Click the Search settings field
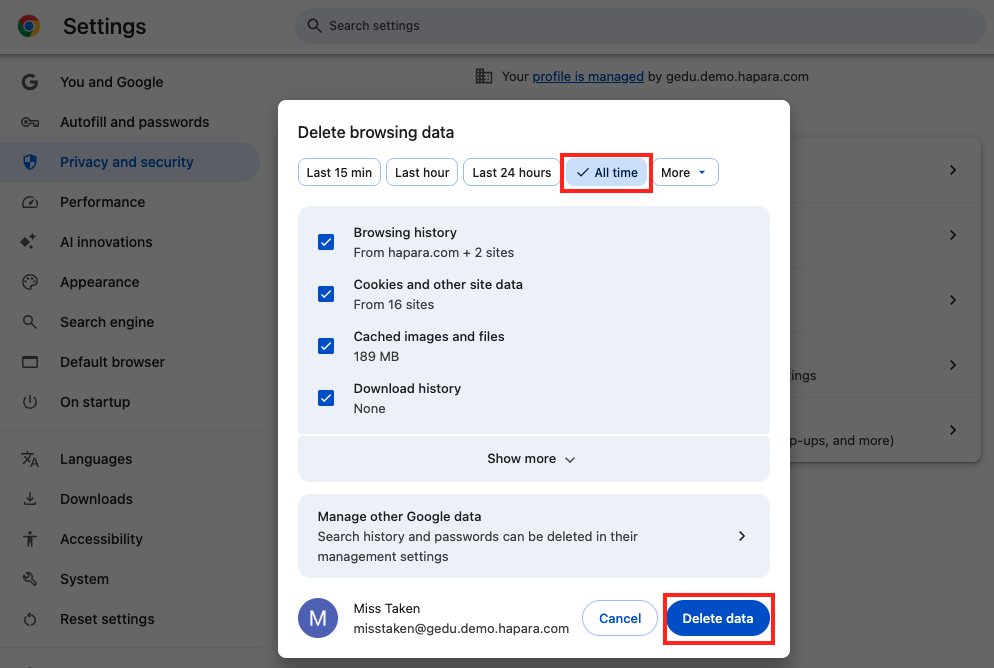The width and height of the screenshot is (994, 668). [x=640, y=25]
